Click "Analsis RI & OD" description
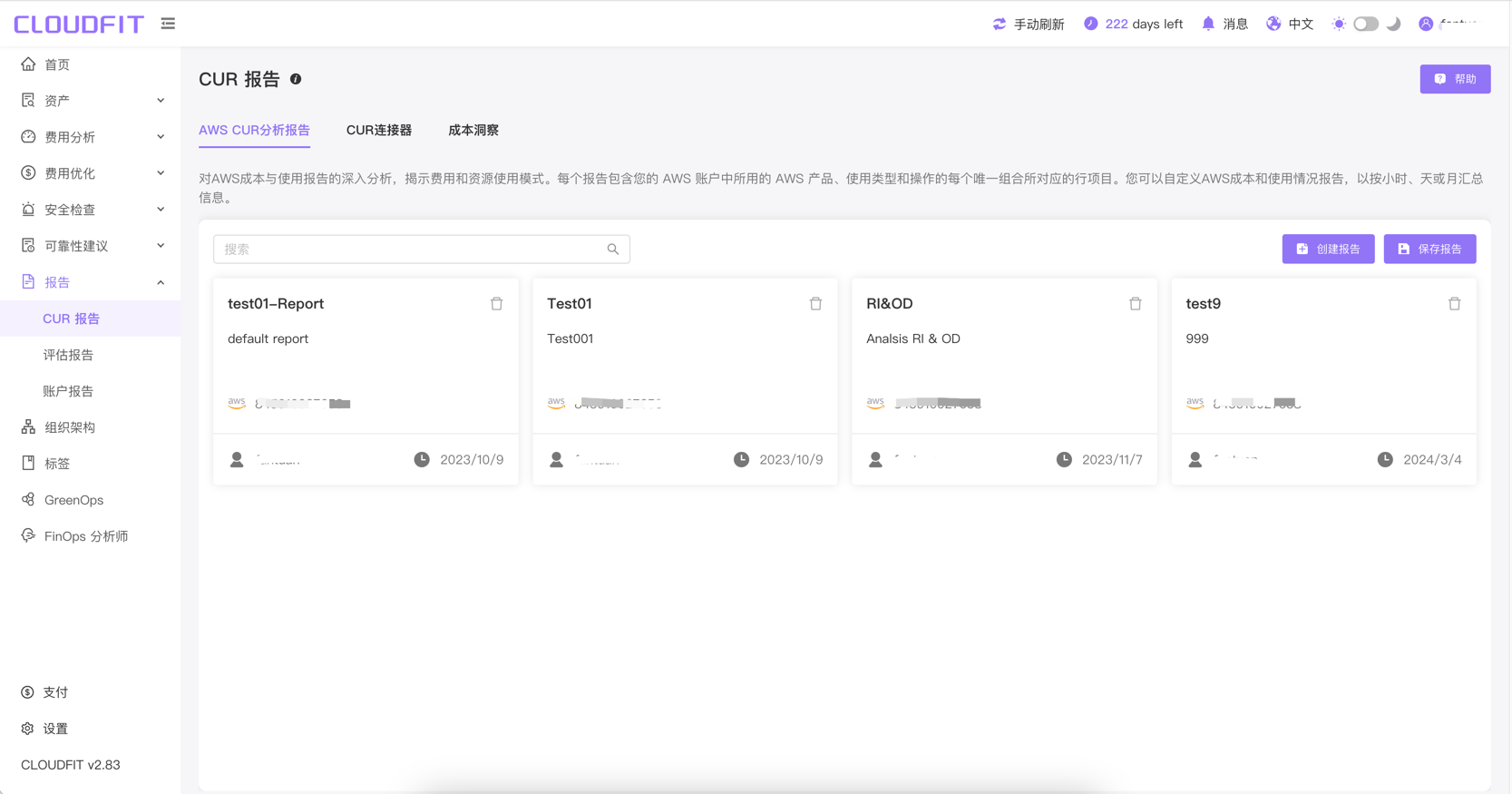The image size is (1512, 794). point(913,338)
